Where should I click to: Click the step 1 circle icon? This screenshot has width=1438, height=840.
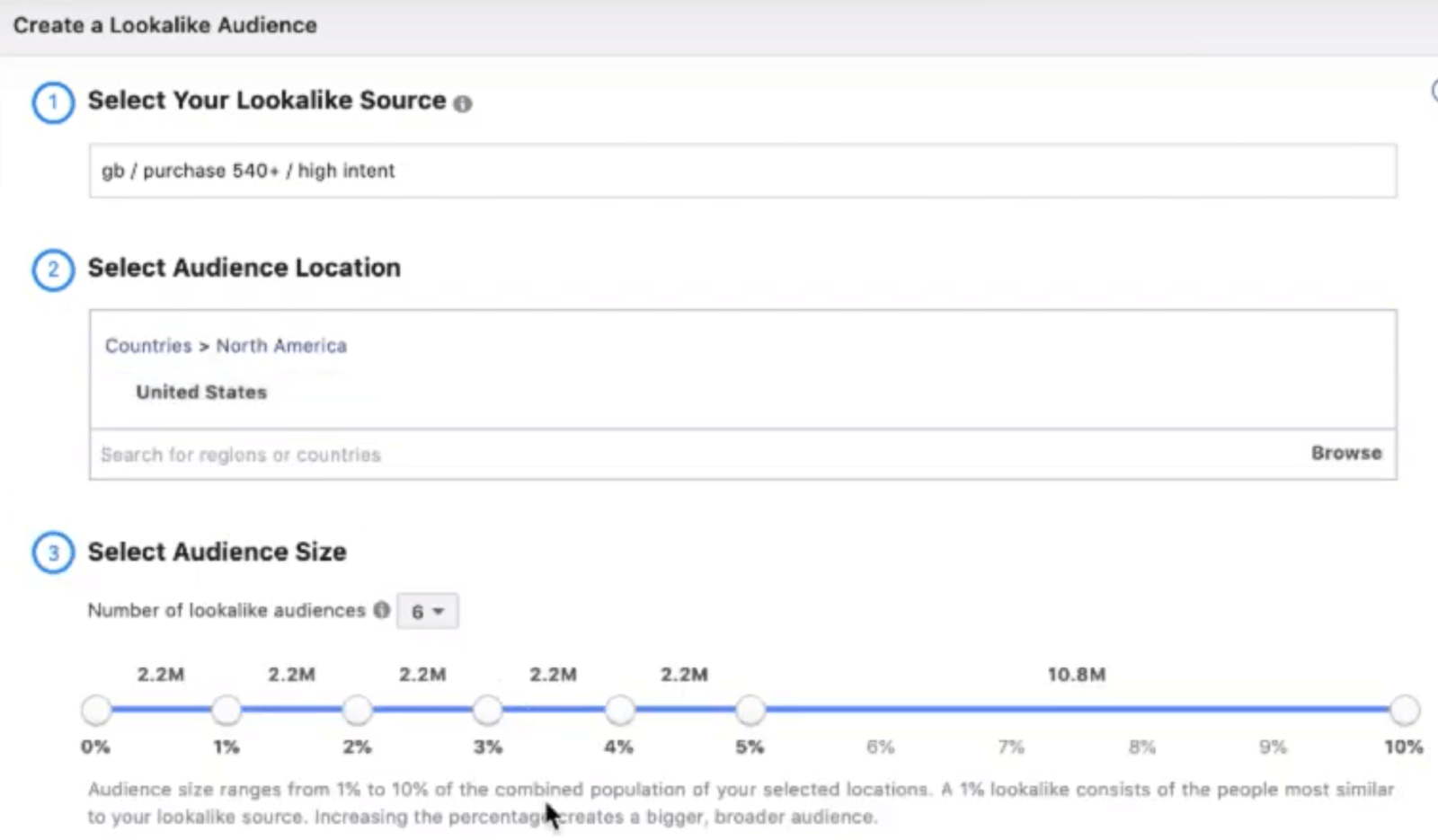(x=52, y=103)
